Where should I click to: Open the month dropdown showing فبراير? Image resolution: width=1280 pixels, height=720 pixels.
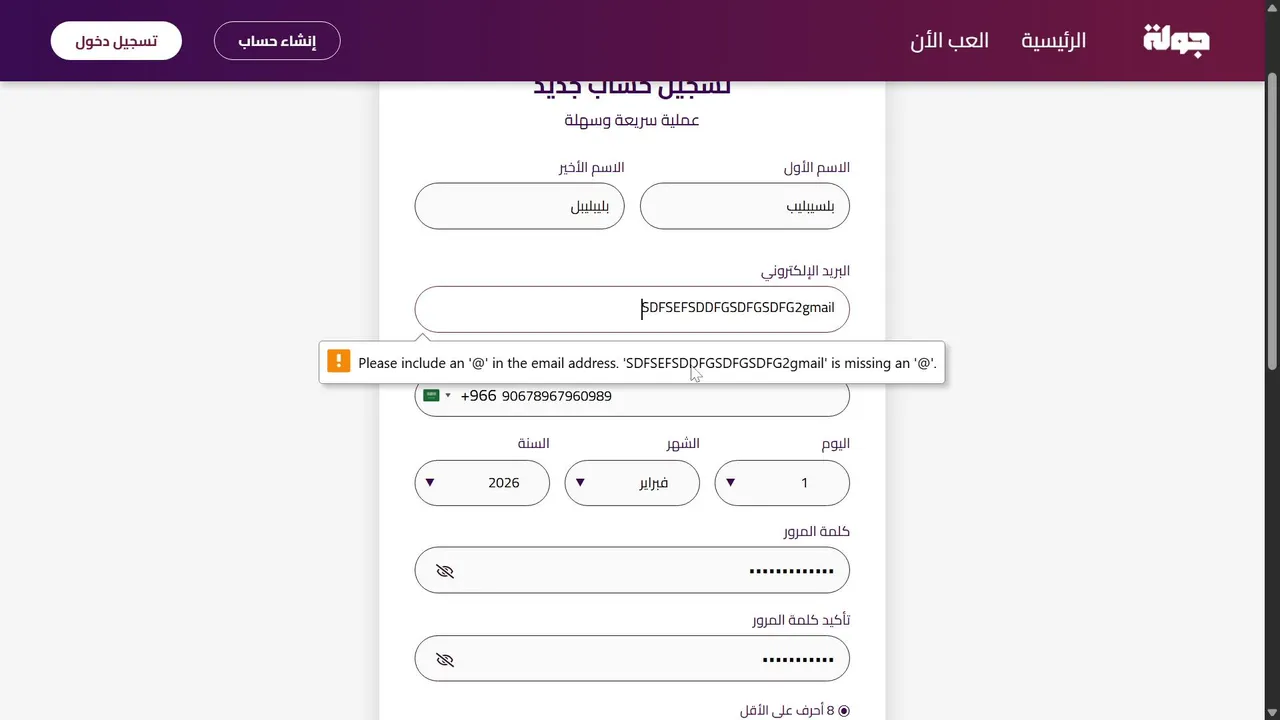point(632,483)
